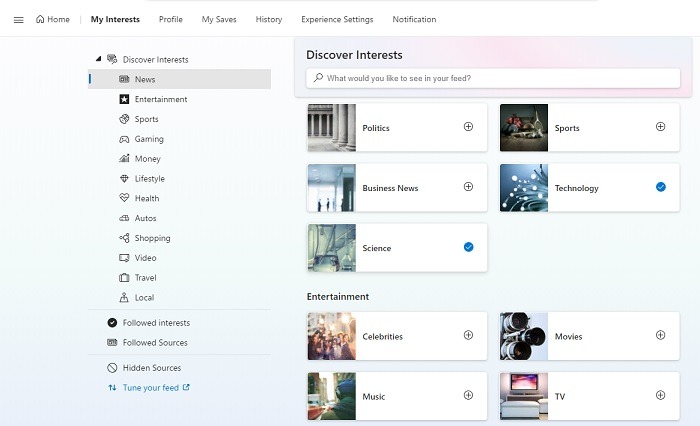Click the Hidden Sources blocked icon
Image resolution: width=700 pixels, height=426 pixels.
112,368
